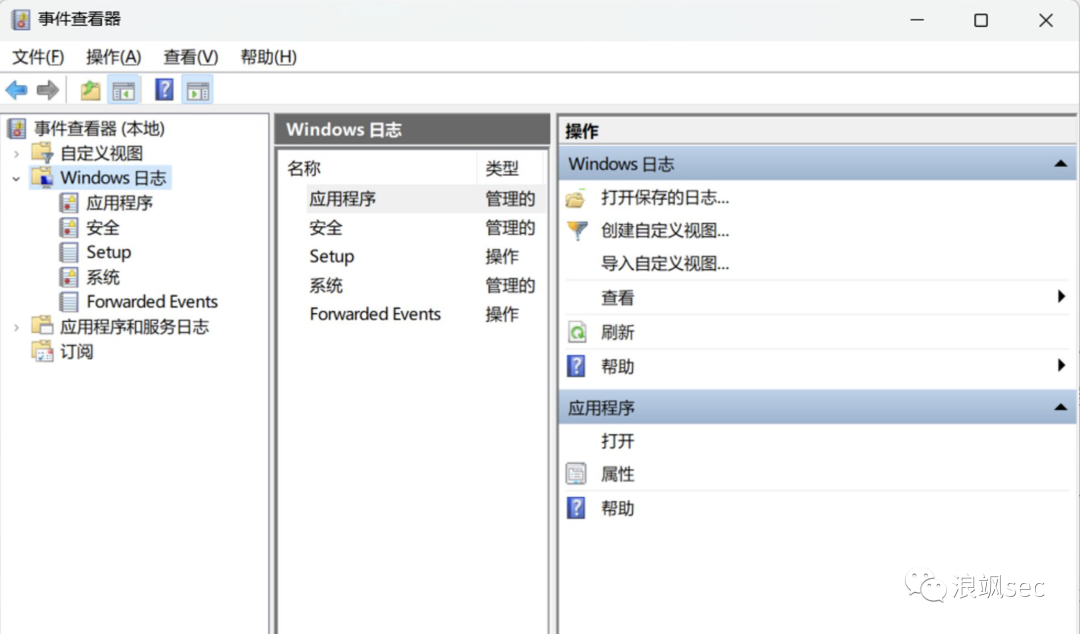Select Forwarded Events row in center list
This screenshot has height=634, width=1080.
click(x=413, y=314)
